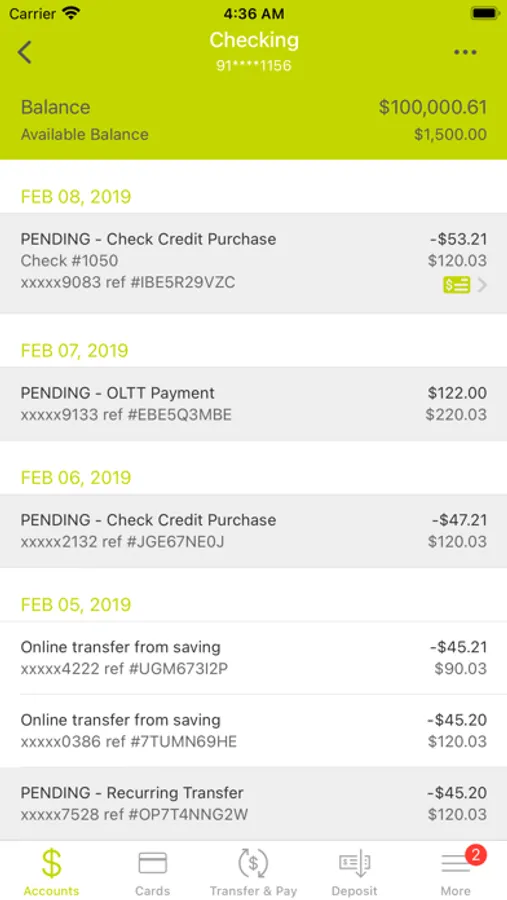This screenshot has height=900, width=507.
Task: Open the Cards tab icon
Action: point(152,863)
